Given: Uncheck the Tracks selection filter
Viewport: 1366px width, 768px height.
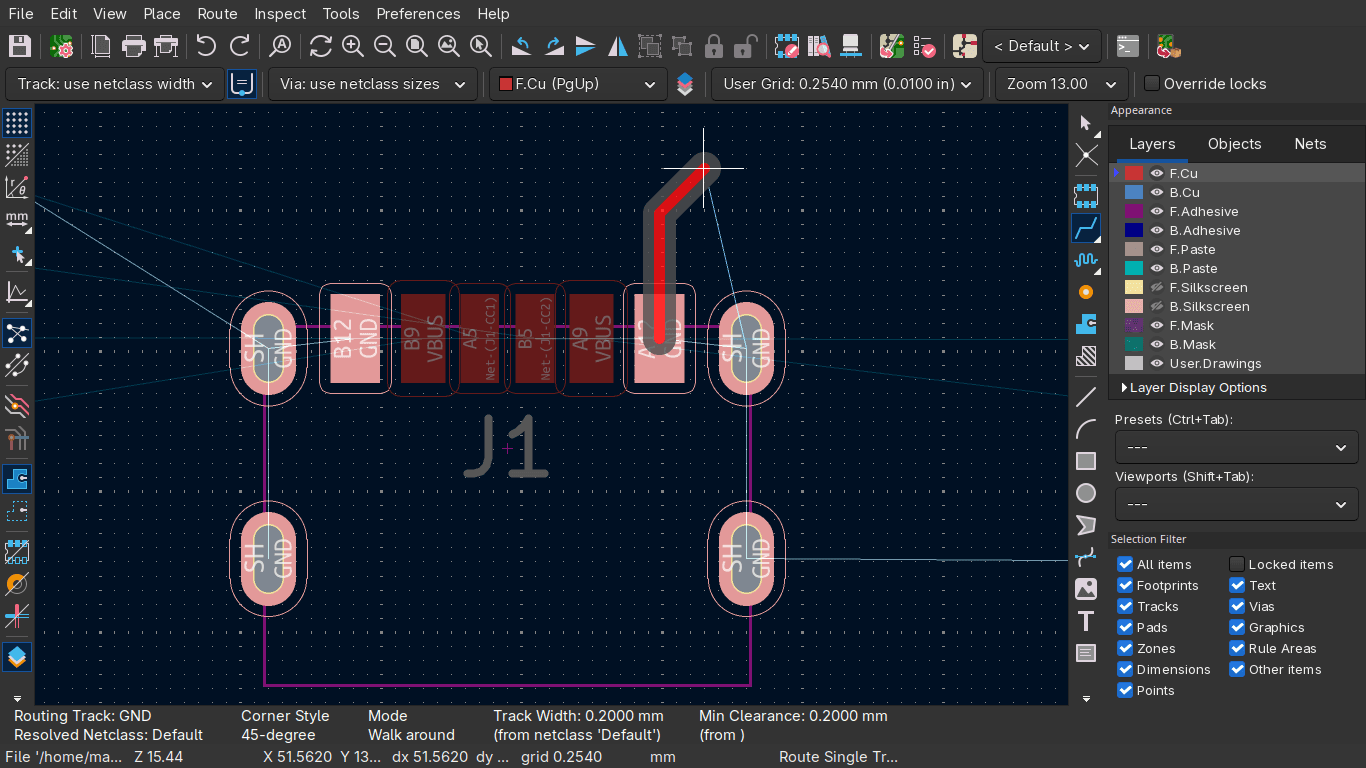Looking at the screenshot, I should (x=1125, y=607).
